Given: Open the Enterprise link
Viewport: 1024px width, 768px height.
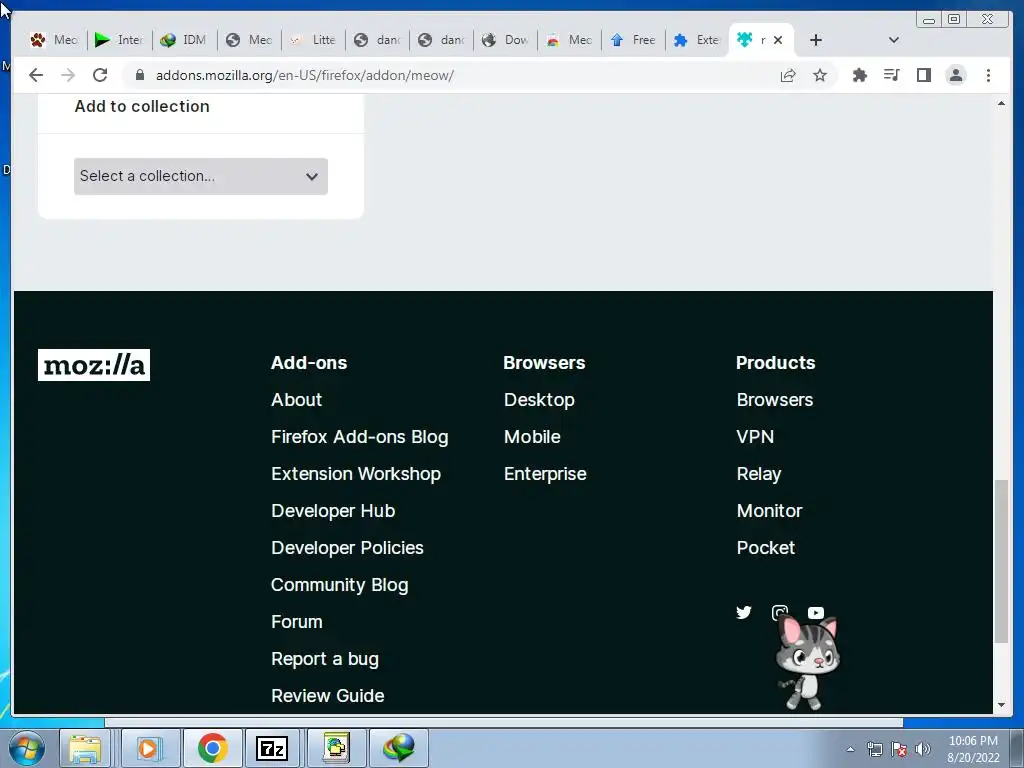Looking at the screenshot, I should 545,474.
